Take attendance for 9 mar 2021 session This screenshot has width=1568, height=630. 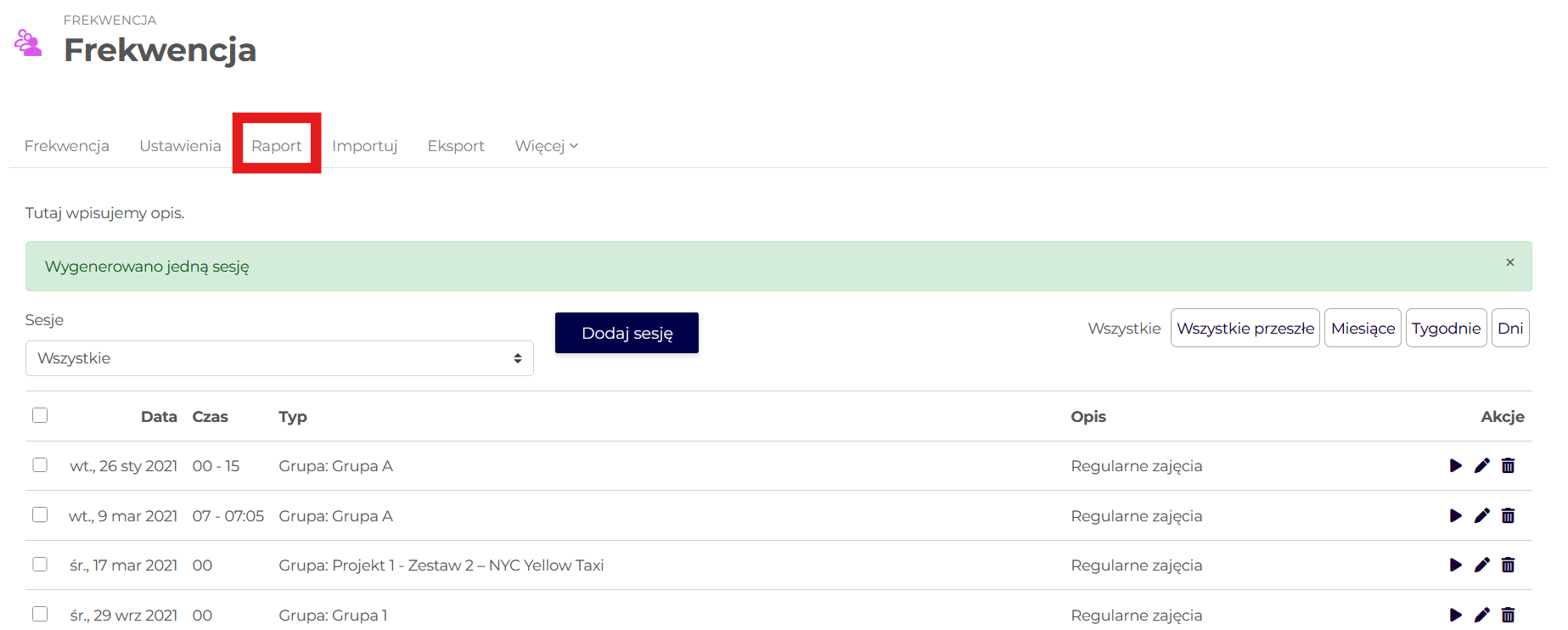pyautogui.click(x=1455, y=515)
